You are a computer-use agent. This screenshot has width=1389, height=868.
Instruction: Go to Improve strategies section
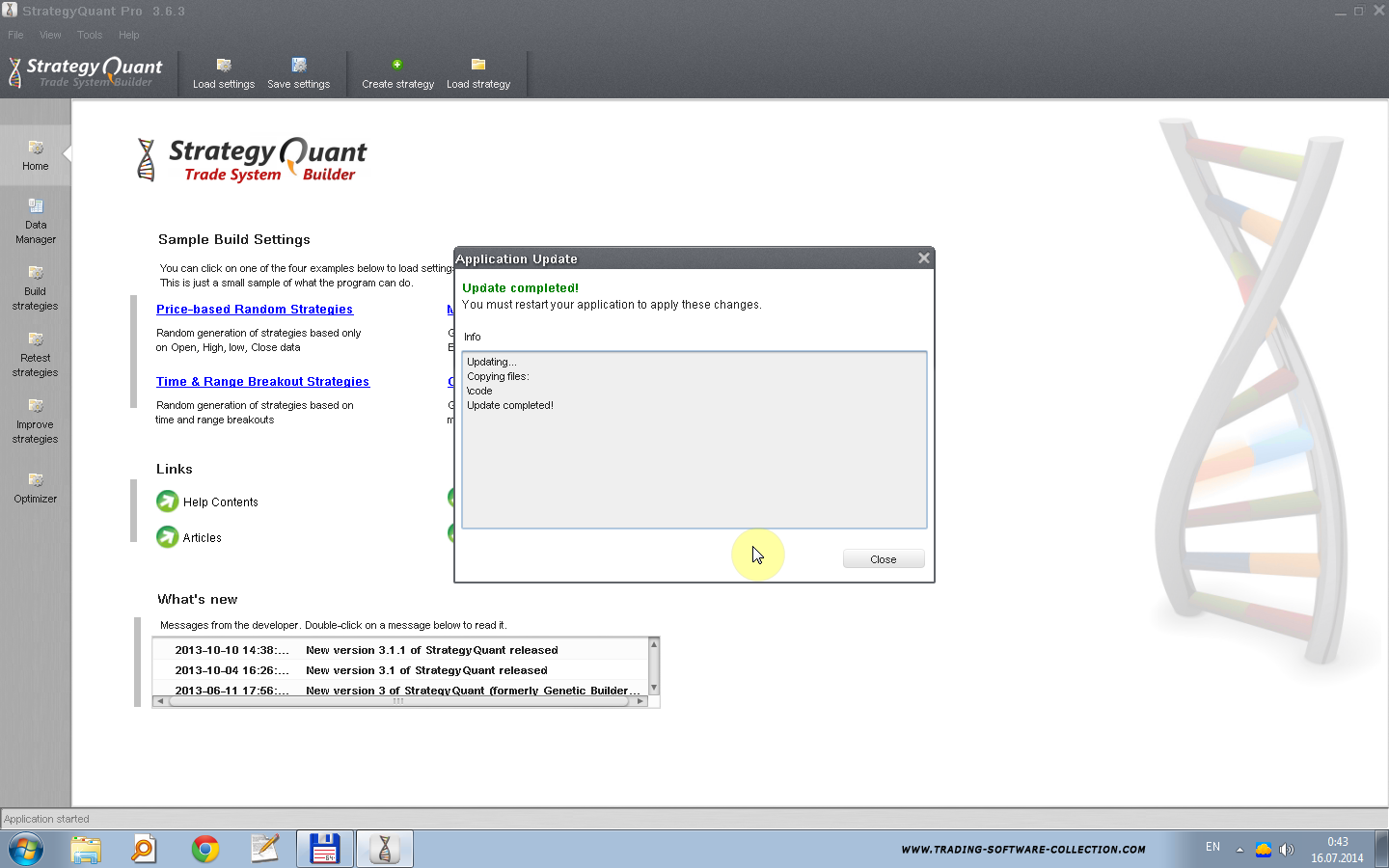tap(36, 407)
